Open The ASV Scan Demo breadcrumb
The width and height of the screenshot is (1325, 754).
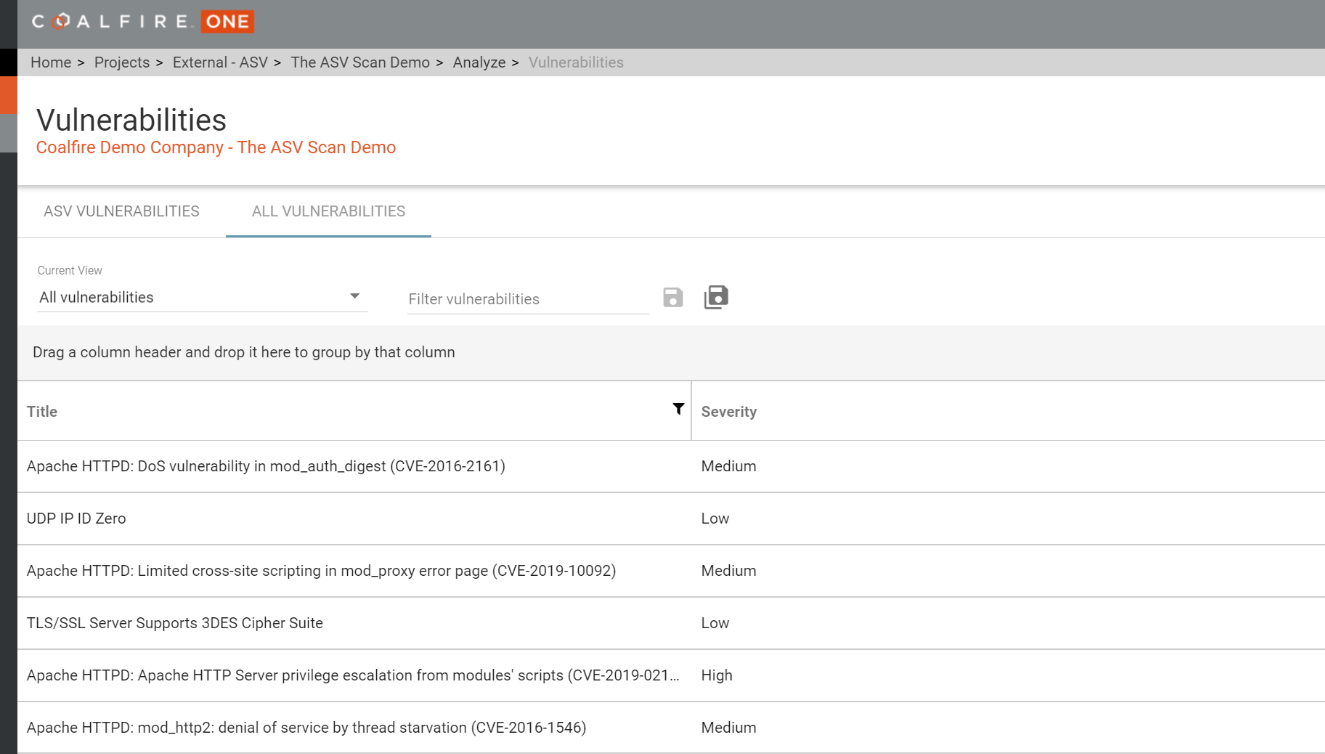(360, 62)
